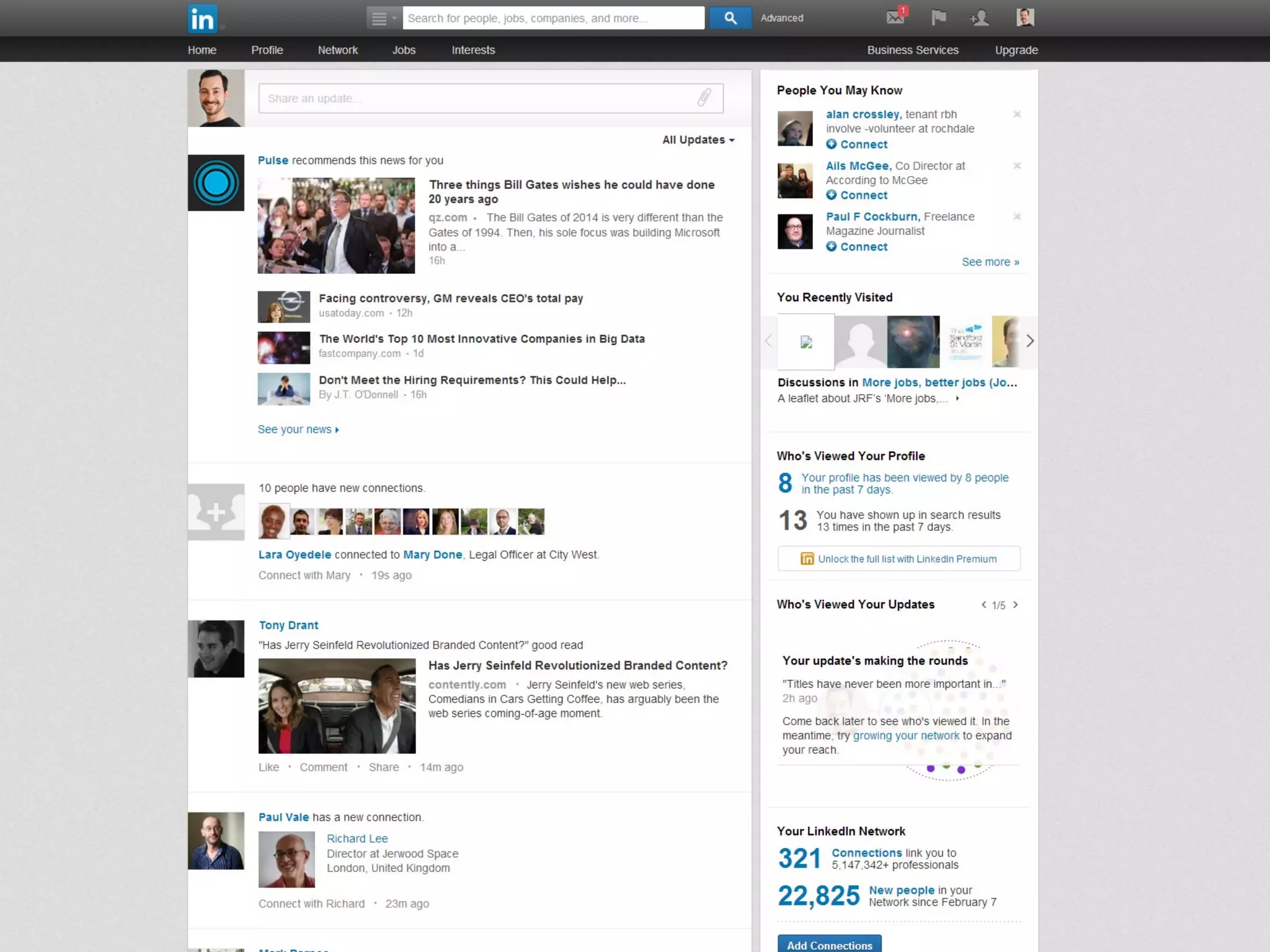Click the add connections person icon
The height and width of the screenshot is (952, 1270).
point(980,18)
